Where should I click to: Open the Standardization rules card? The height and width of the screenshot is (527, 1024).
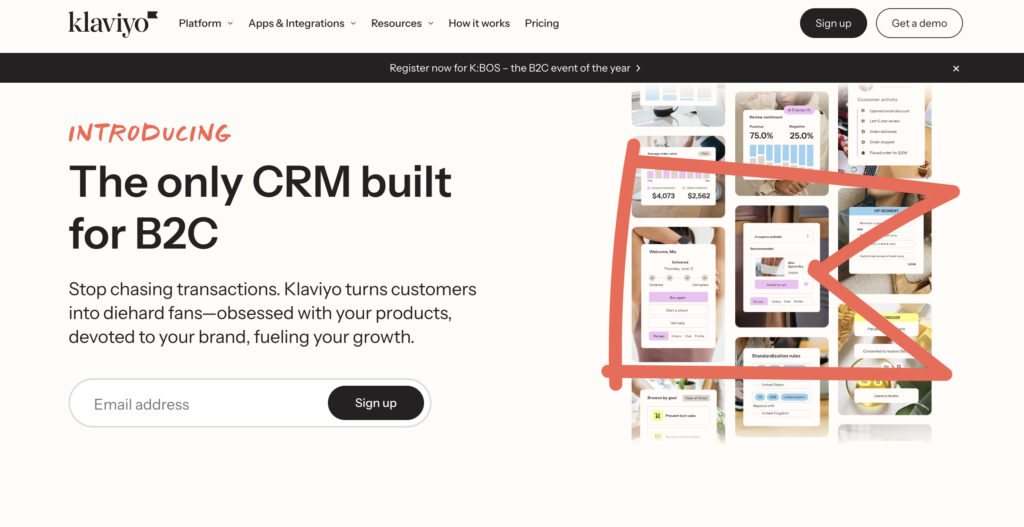tap(781, 385)
